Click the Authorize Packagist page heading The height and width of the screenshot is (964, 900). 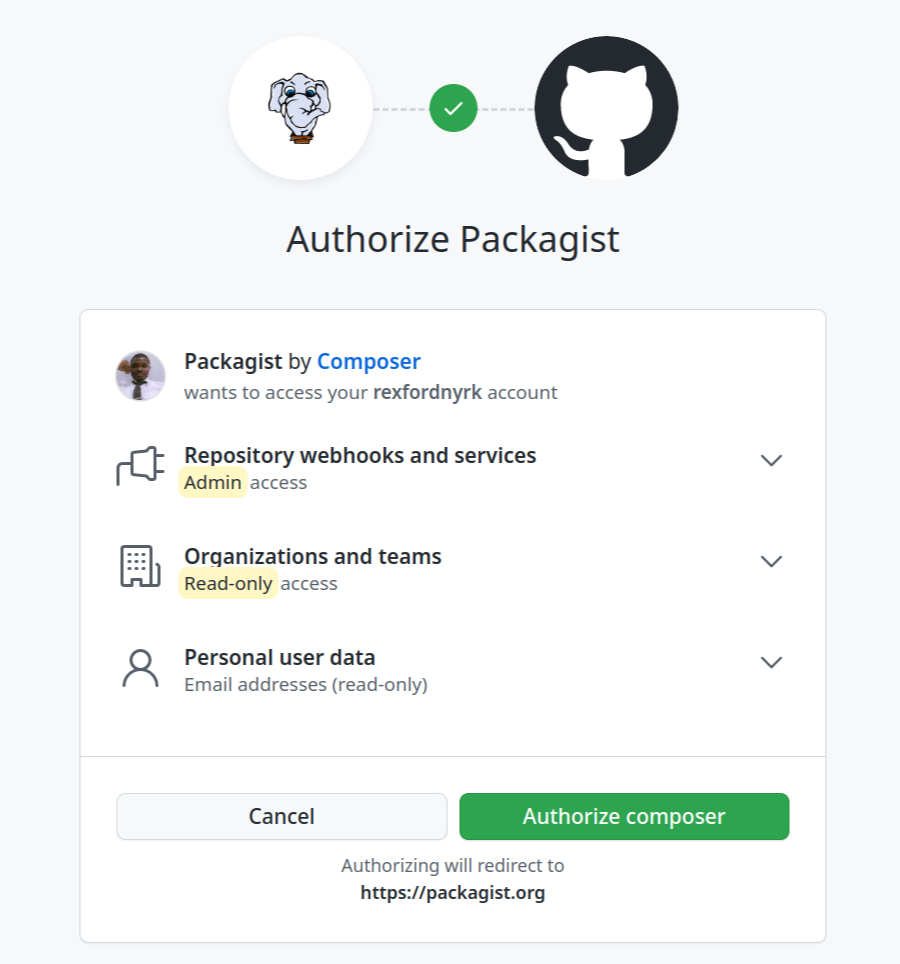(x=452, y=239)
